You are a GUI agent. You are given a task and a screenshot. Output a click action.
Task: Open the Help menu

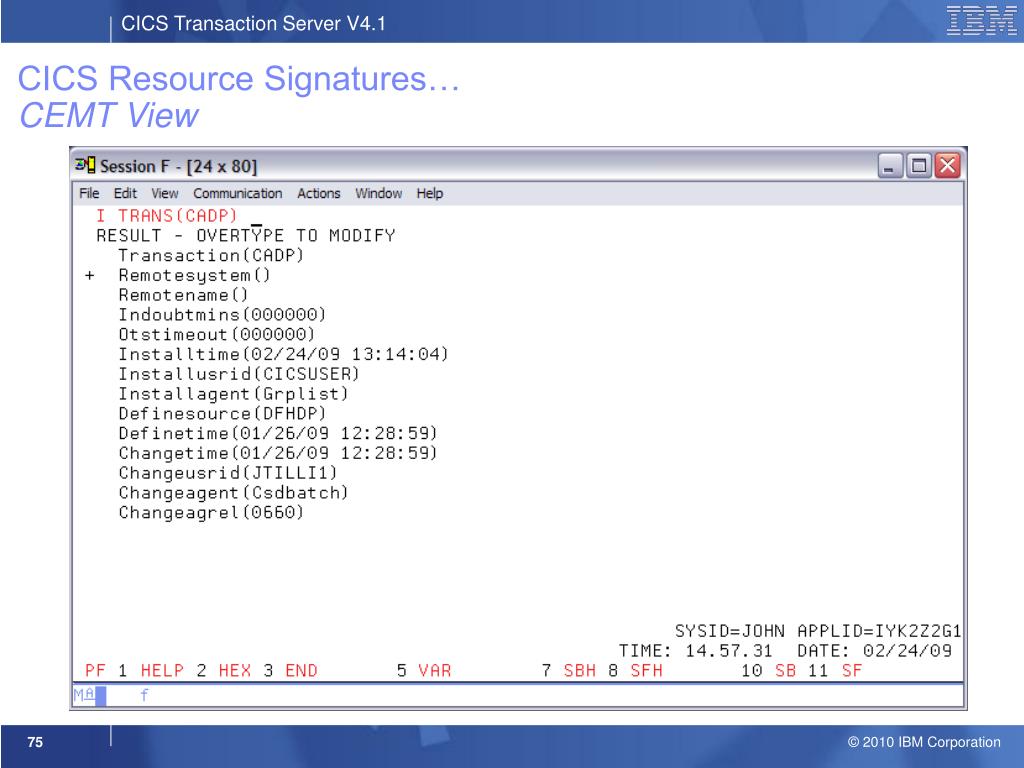430,193
